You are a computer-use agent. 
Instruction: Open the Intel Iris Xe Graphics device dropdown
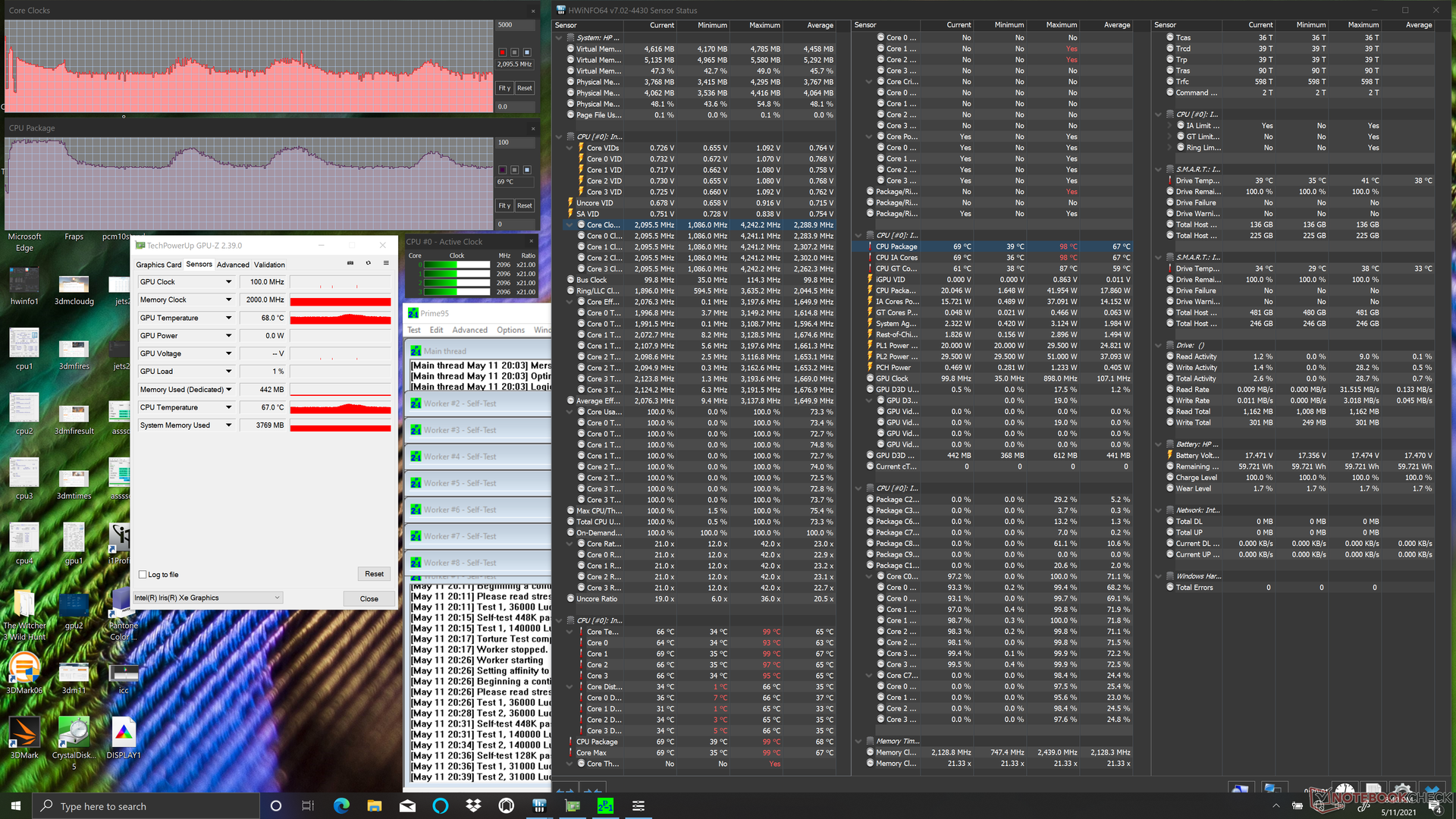[277, 598]
